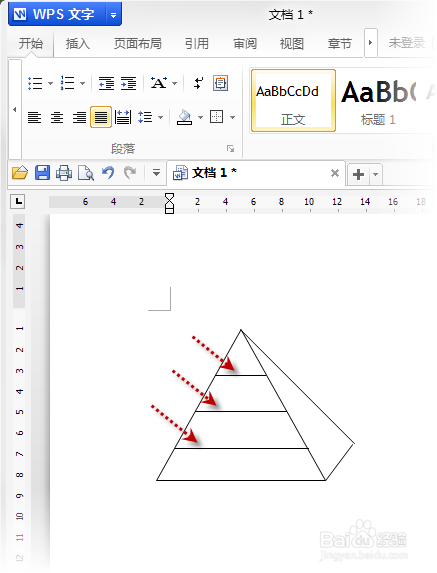Select the 标题 1 style
The height and width of the screenshot is (573, 437).
pos(378,100)
